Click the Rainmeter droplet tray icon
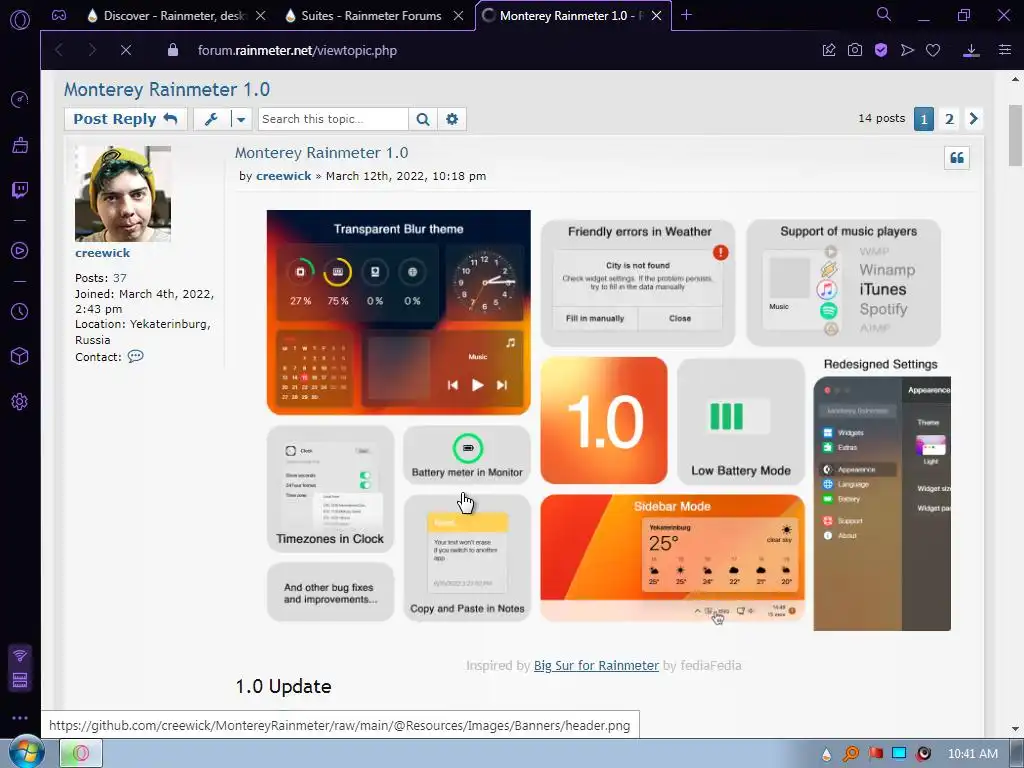 point(826,754)
